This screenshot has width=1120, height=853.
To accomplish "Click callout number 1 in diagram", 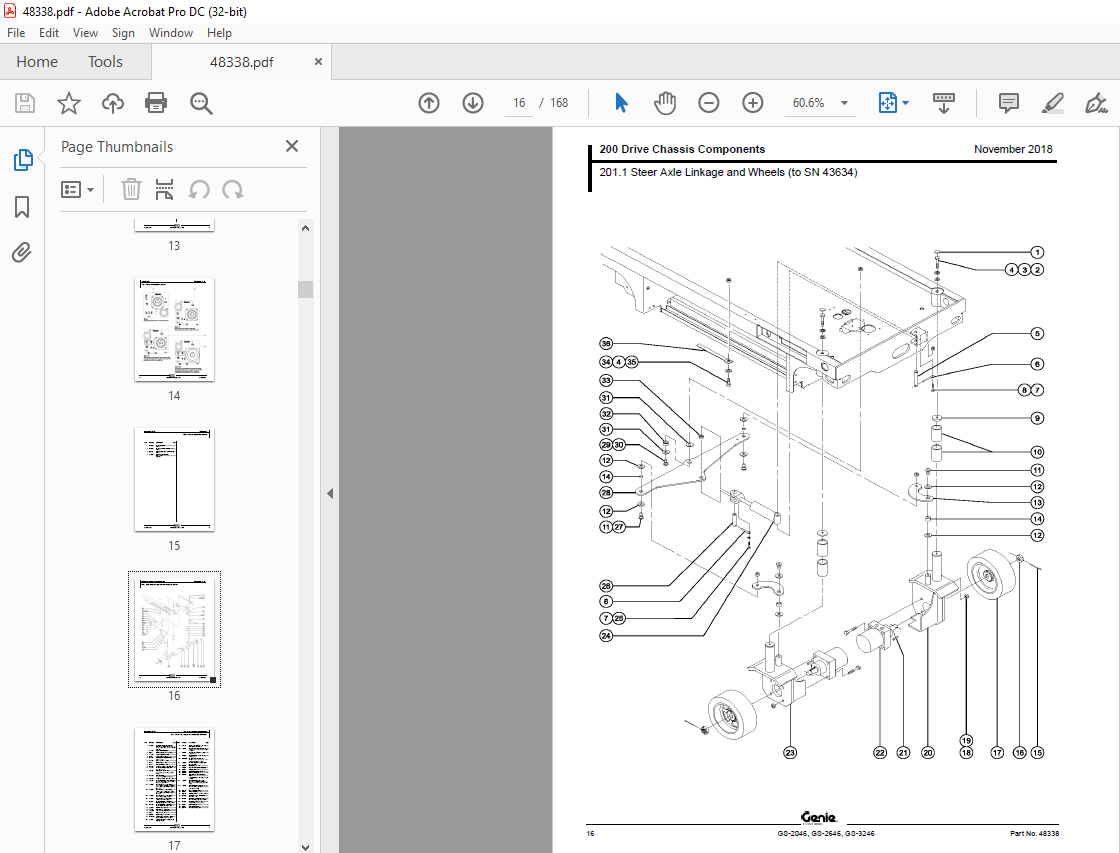I will click(x=1037, y=252).
